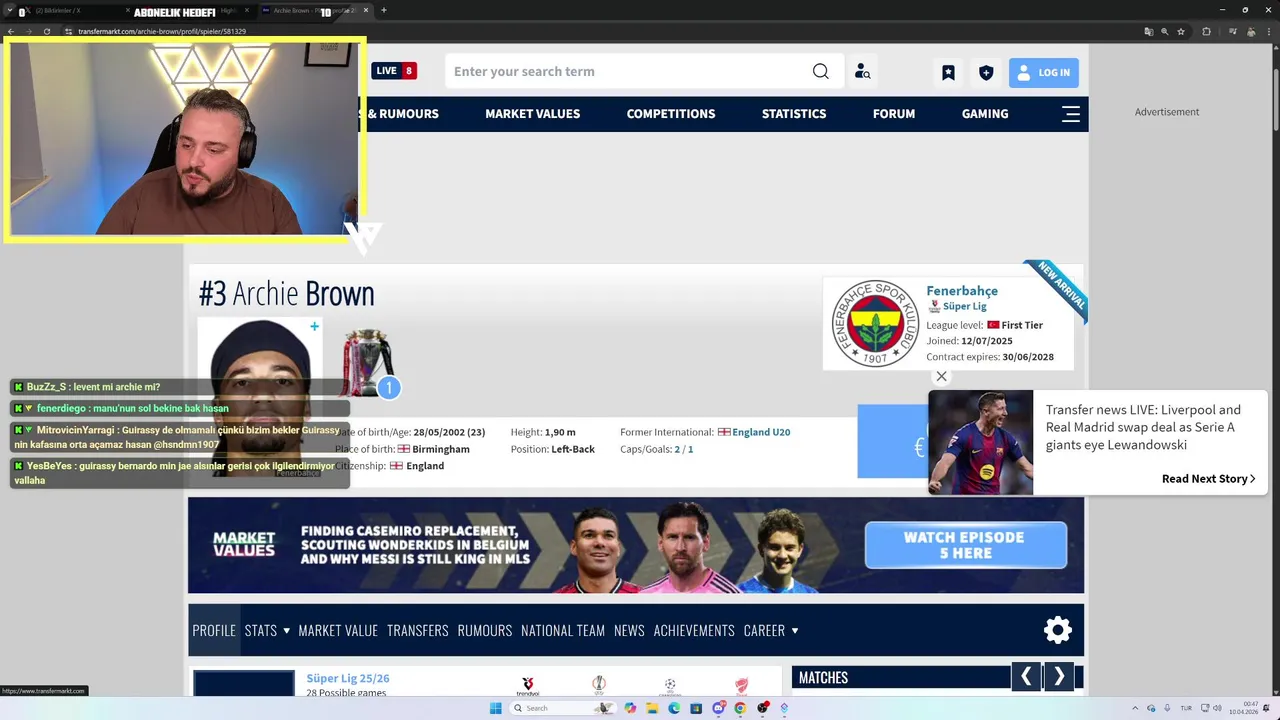Click the search magnifier icon in Transfermarkt search bar

tap(820, 71)
